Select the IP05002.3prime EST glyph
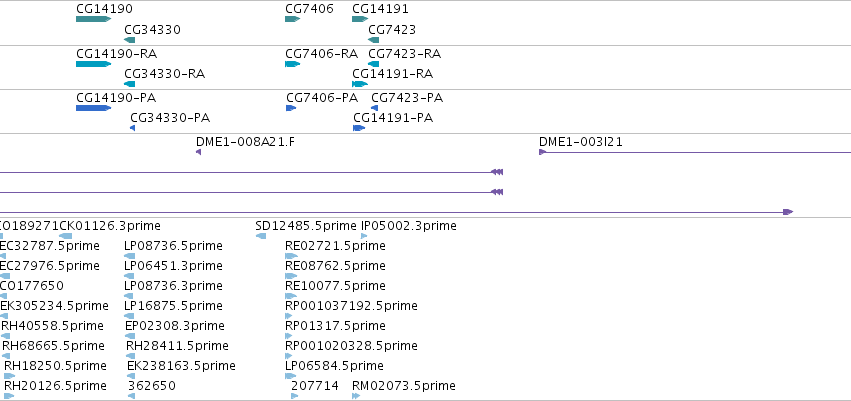Screen dimensions: 851x401 click(364, 236)
